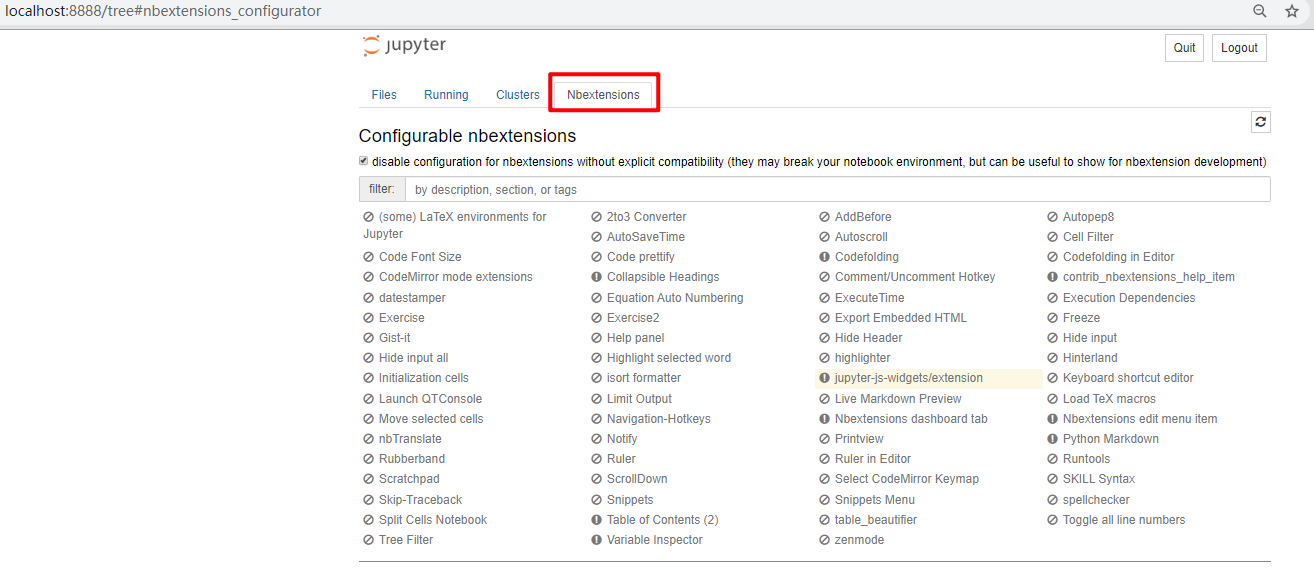Click warning icon beside Nbextensions edit menu item
1314x584 pixels.
point(1053,419)
